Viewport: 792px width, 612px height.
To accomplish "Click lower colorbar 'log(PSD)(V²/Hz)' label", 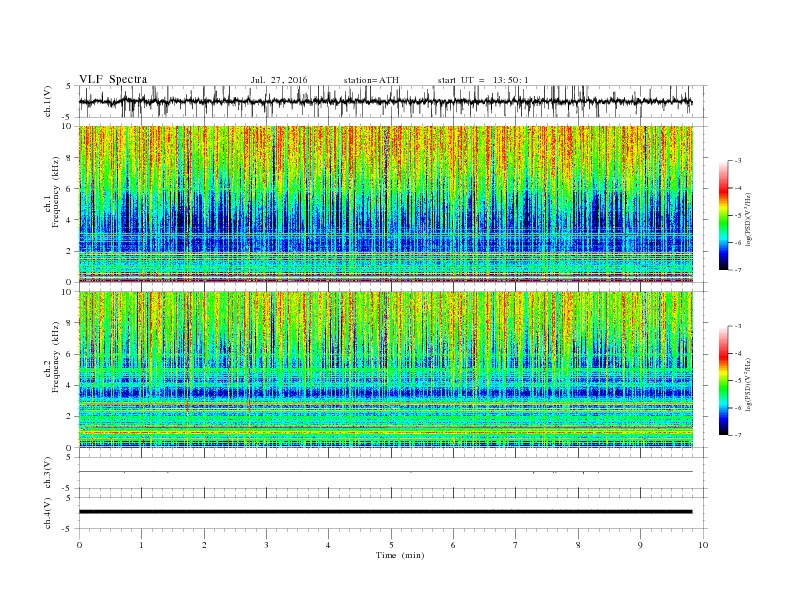I will click(x=749, y=383).
